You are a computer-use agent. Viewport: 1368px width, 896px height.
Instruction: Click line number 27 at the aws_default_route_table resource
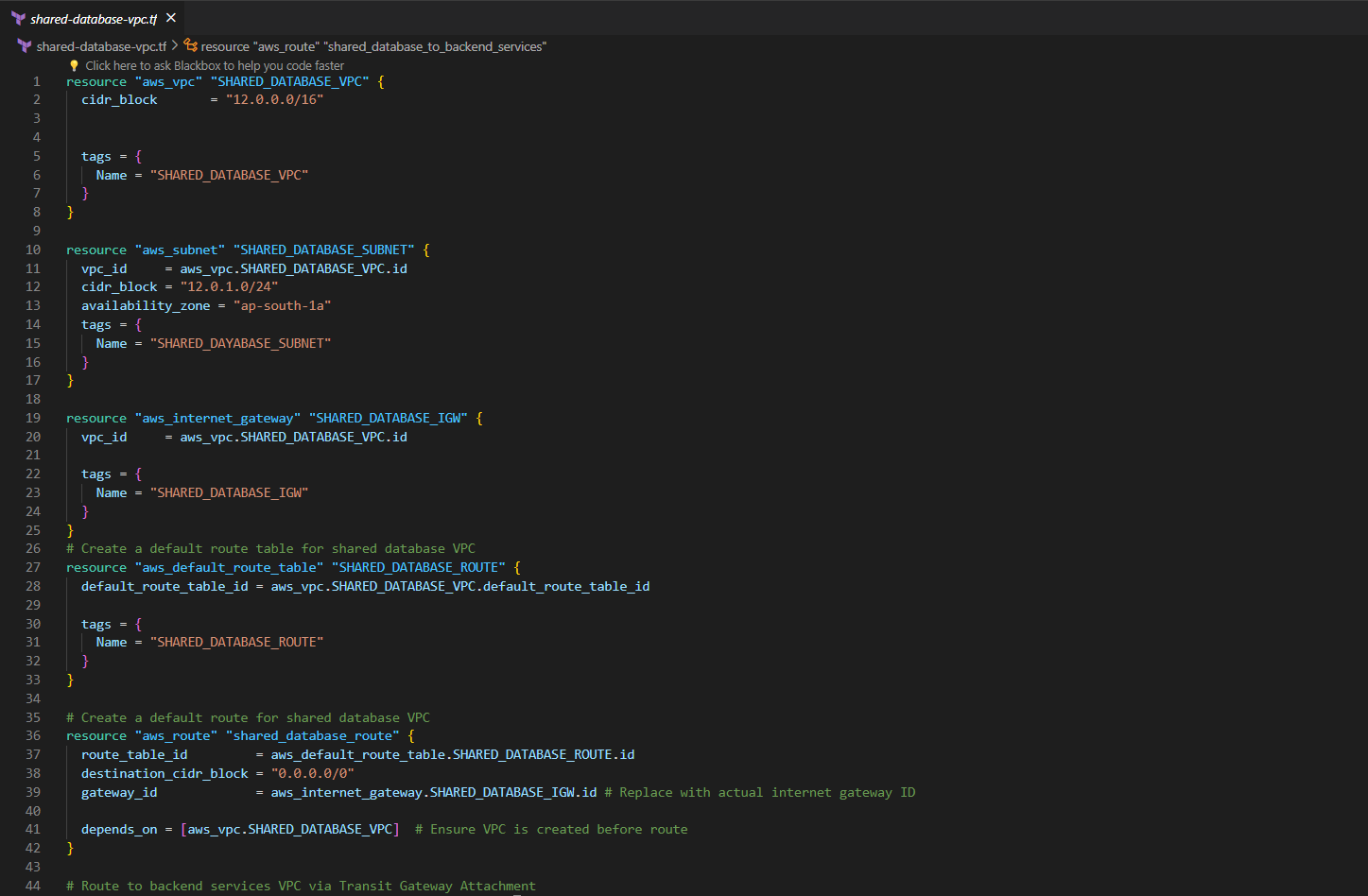pos(33,567)
